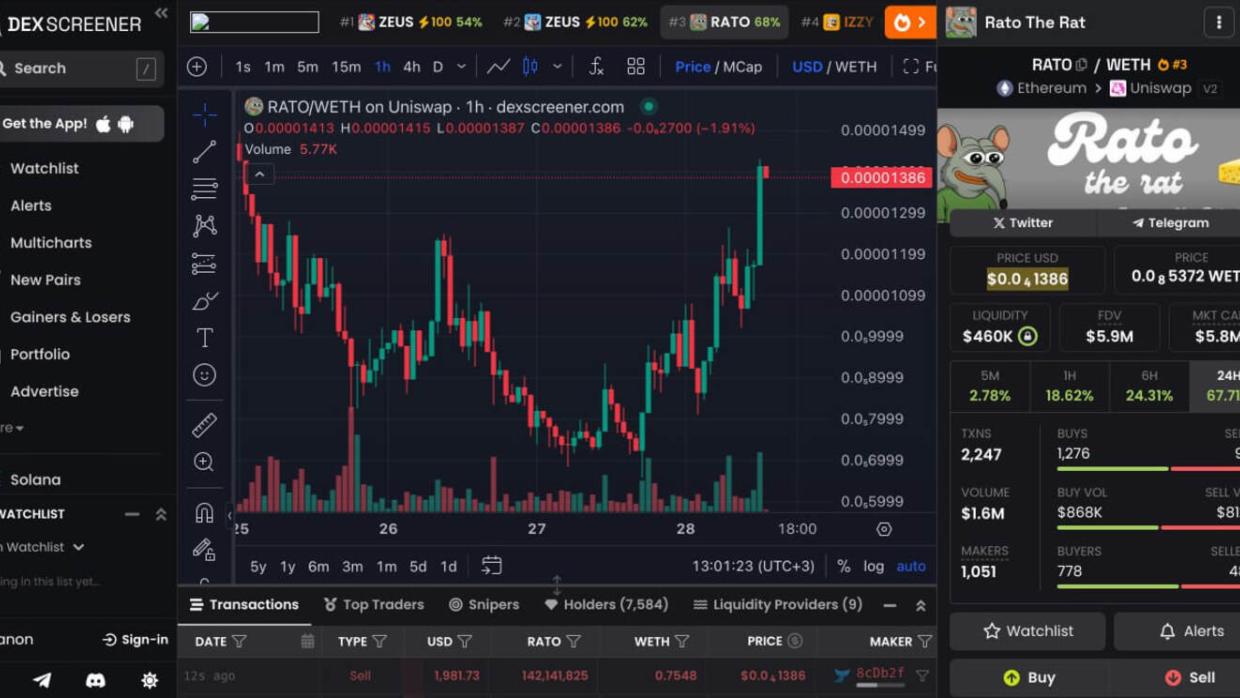Open the timeframe interval dropdown arrow
This screenshot has width=1240, height=698.
(461, 67)
